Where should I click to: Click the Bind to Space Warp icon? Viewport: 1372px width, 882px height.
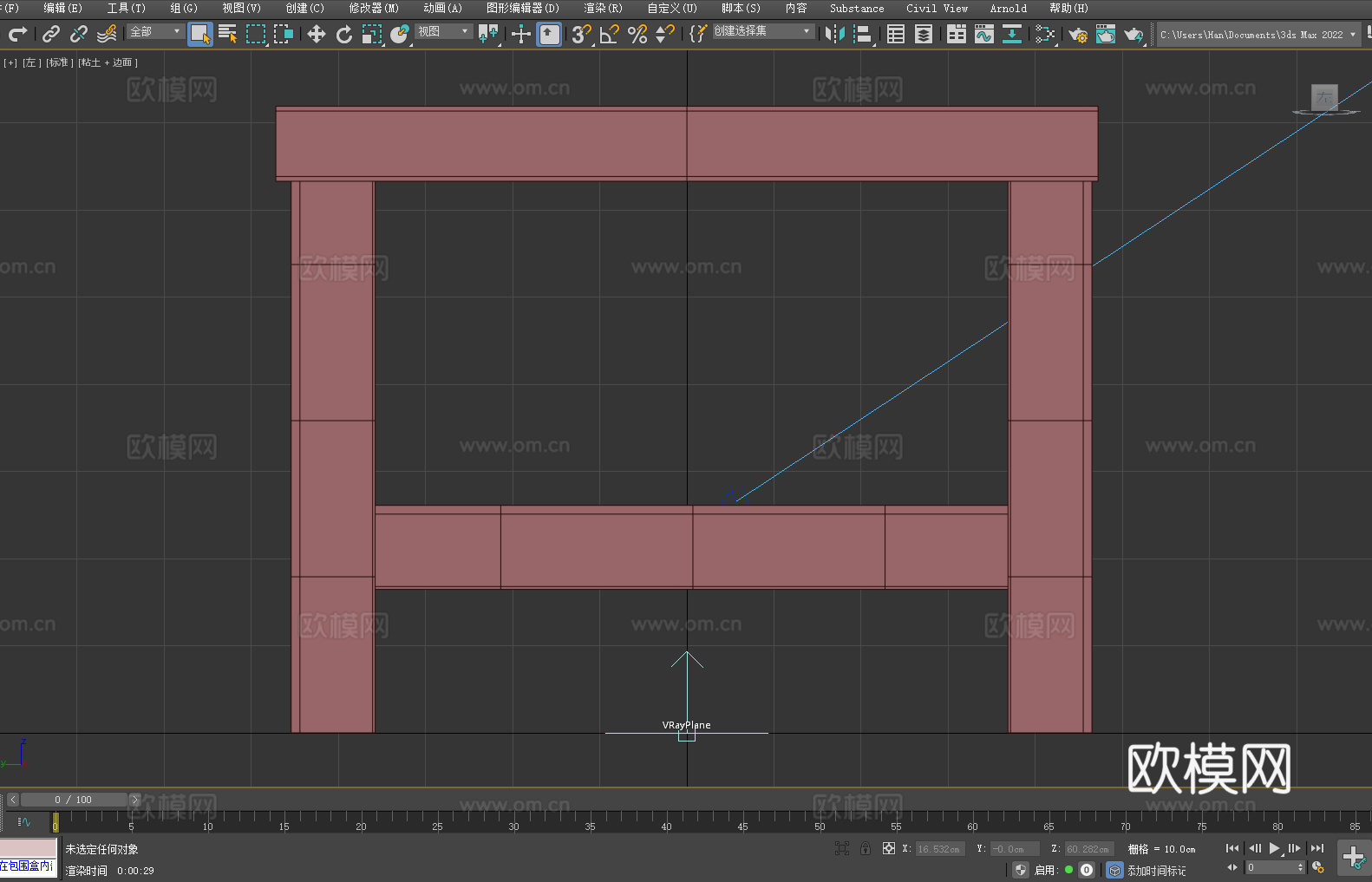coord(107,34)
